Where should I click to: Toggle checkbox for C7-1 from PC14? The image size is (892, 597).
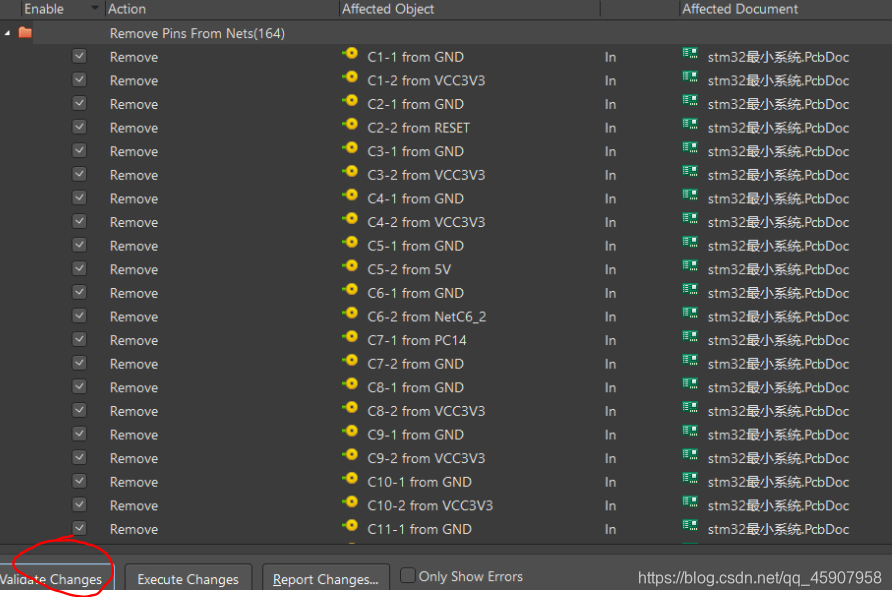click(79, 340)
